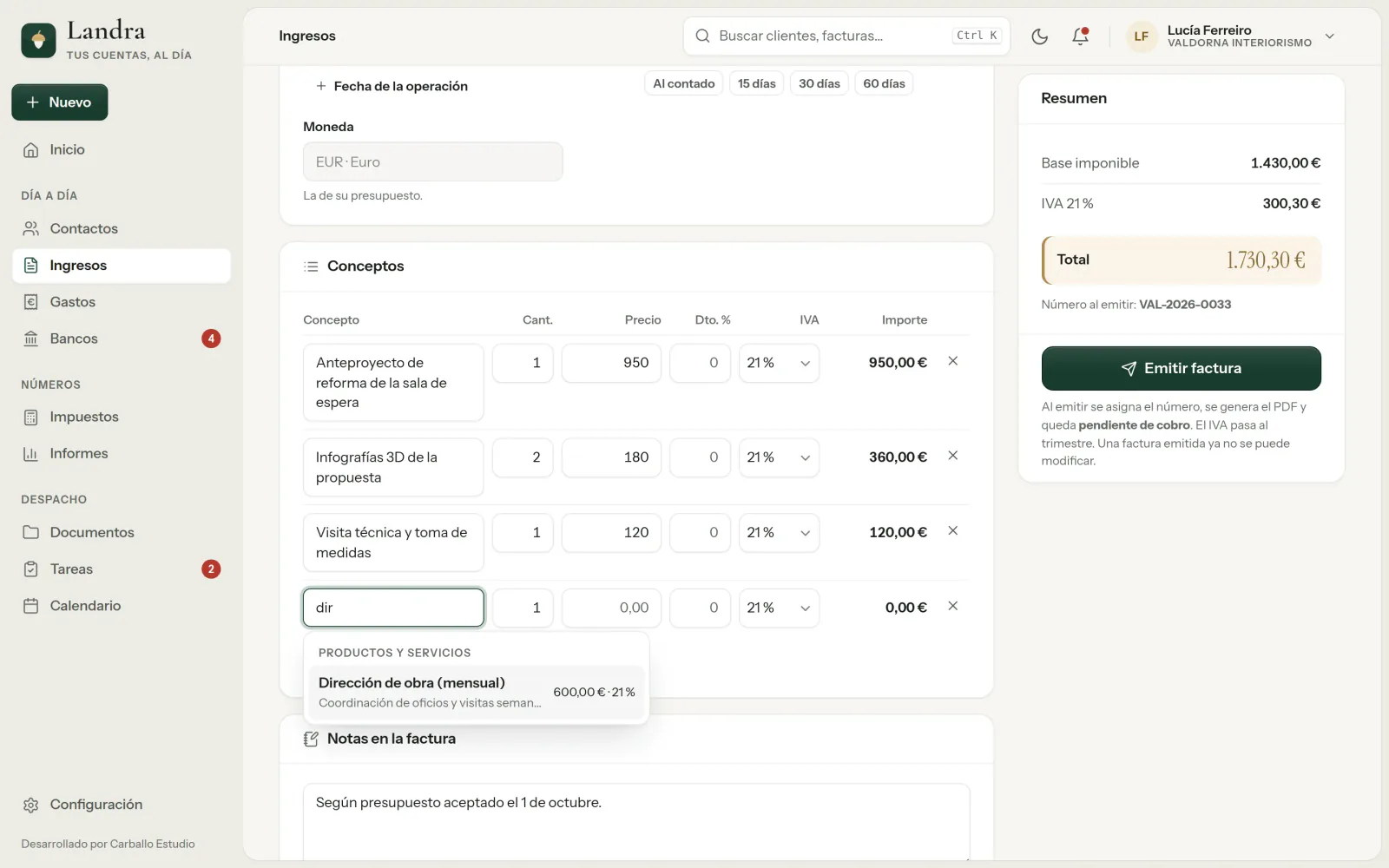Click Emitir factura button
Viewport: 1389px width, 868px height.
click(1181, 369)
